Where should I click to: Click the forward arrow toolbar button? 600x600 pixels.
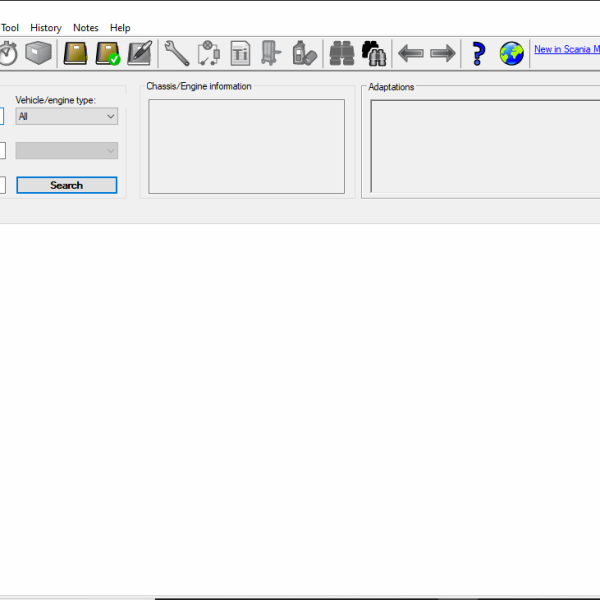pyautogui.click(x=442, y=53)
